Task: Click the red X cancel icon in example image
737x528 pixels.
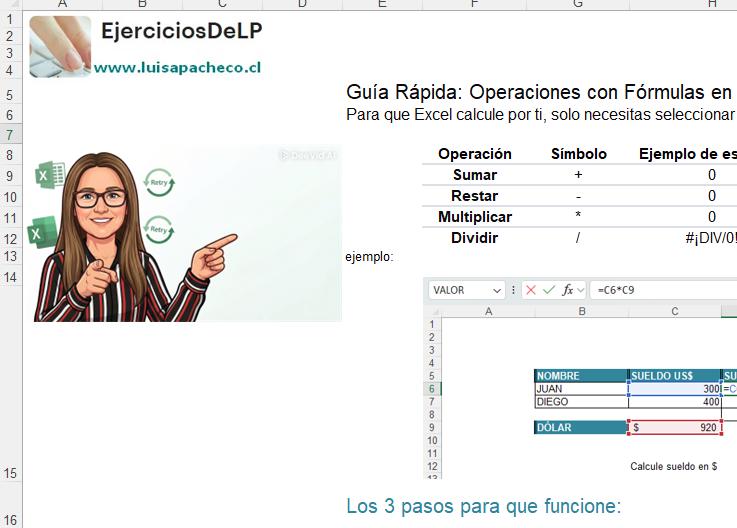Action: [531, 290]
